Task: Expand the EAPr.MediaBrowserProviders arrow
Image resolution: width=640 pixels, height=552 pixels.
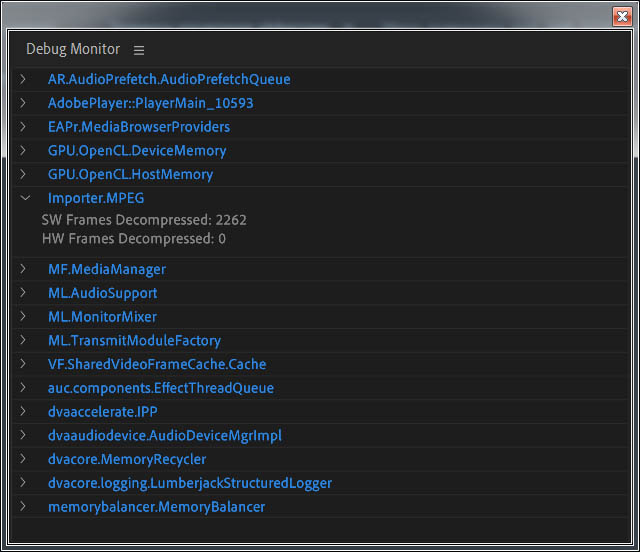Action: pos(25,127)
